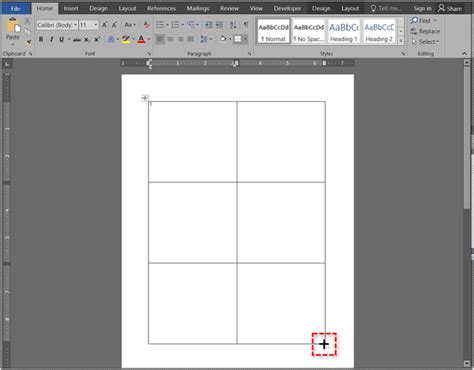Sort content with the A-Z sort icon
Screen dimensions: 474x370
233,25
